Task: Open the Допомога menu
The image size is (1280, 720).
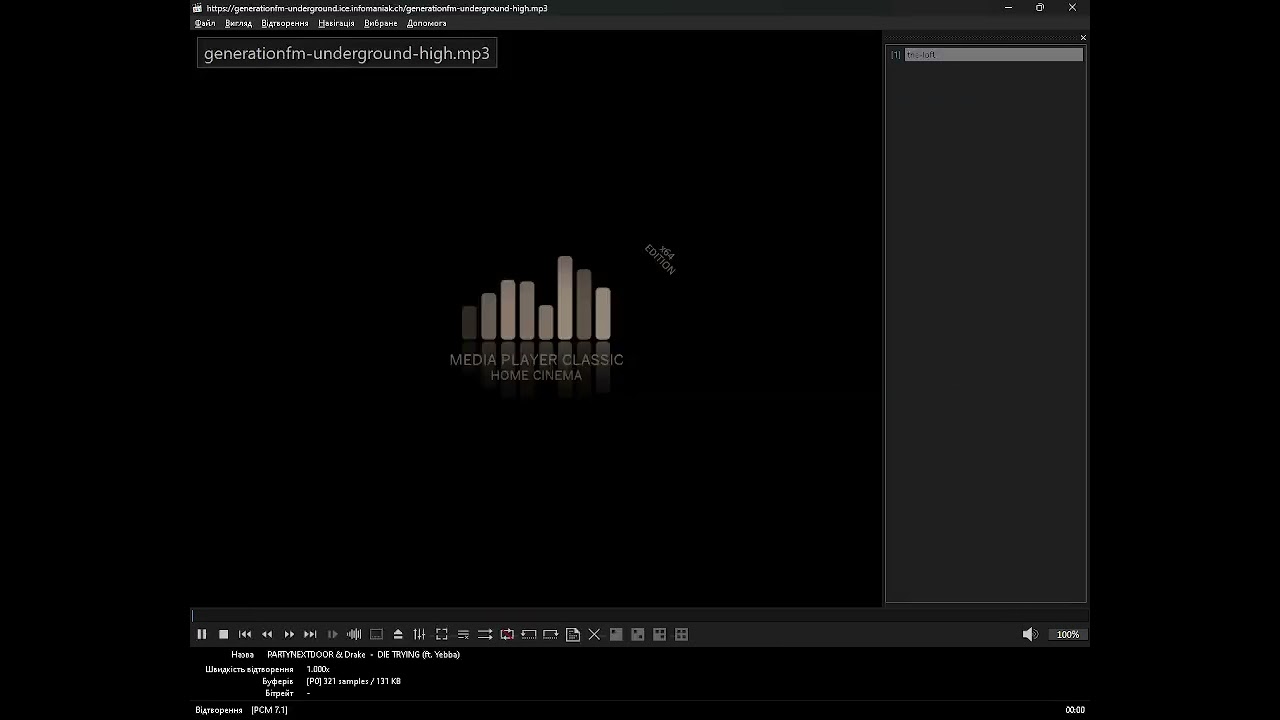Action: point(427,23)
